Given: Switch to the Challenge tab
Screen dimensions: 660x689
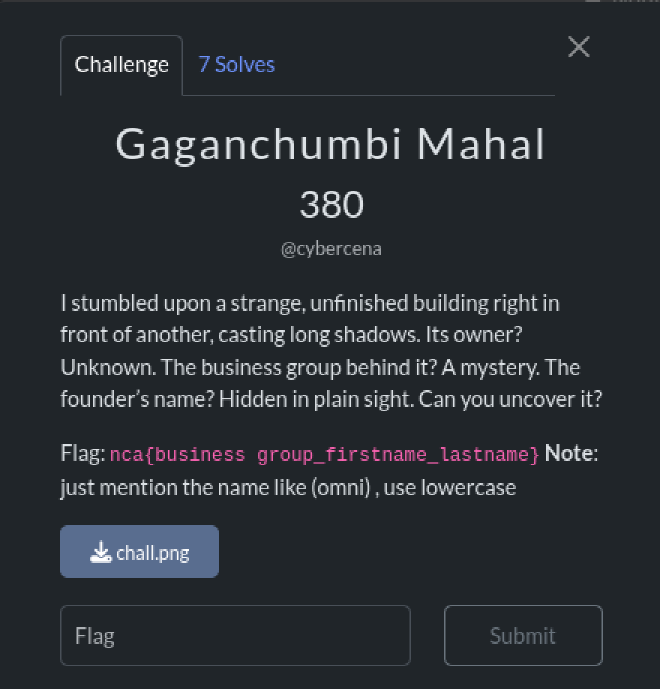Looking at the screenshot, I should (122, 65).
